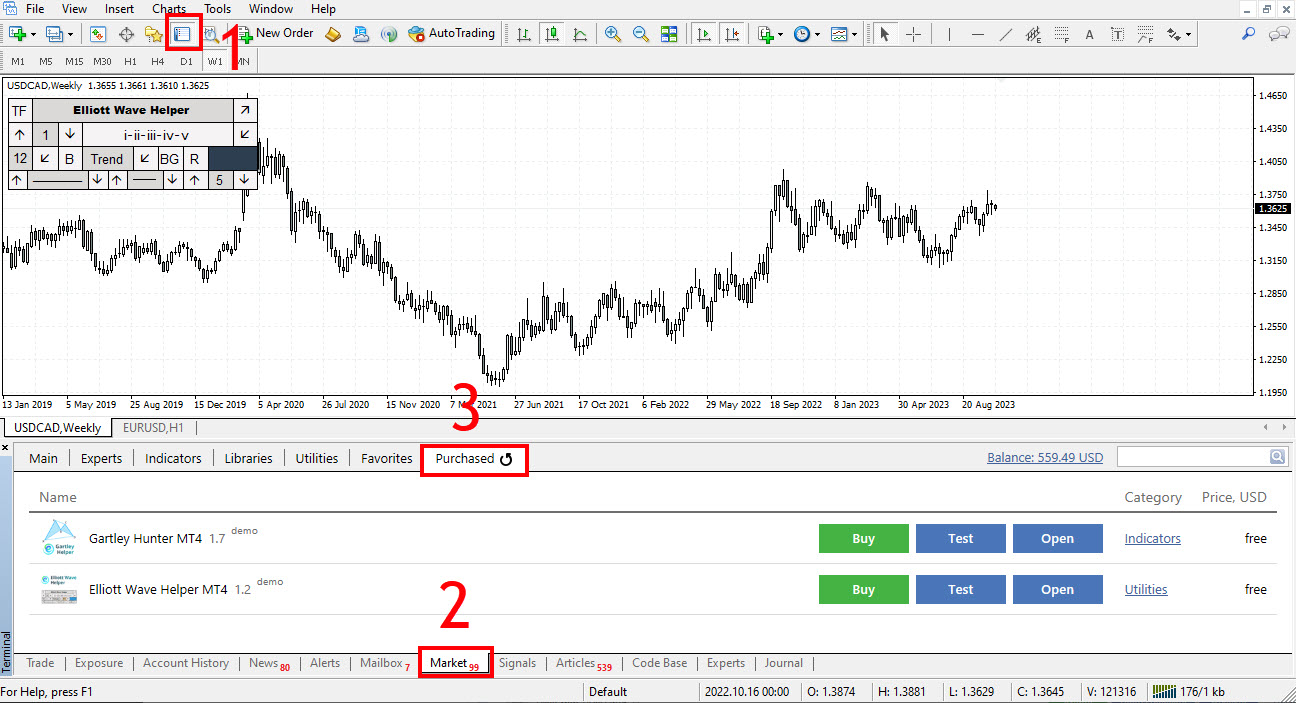Image resolution: width=1296 pixels, height=703 pixels.
Task: Click the BG button in Elliott panel
Action: (169, 159)
